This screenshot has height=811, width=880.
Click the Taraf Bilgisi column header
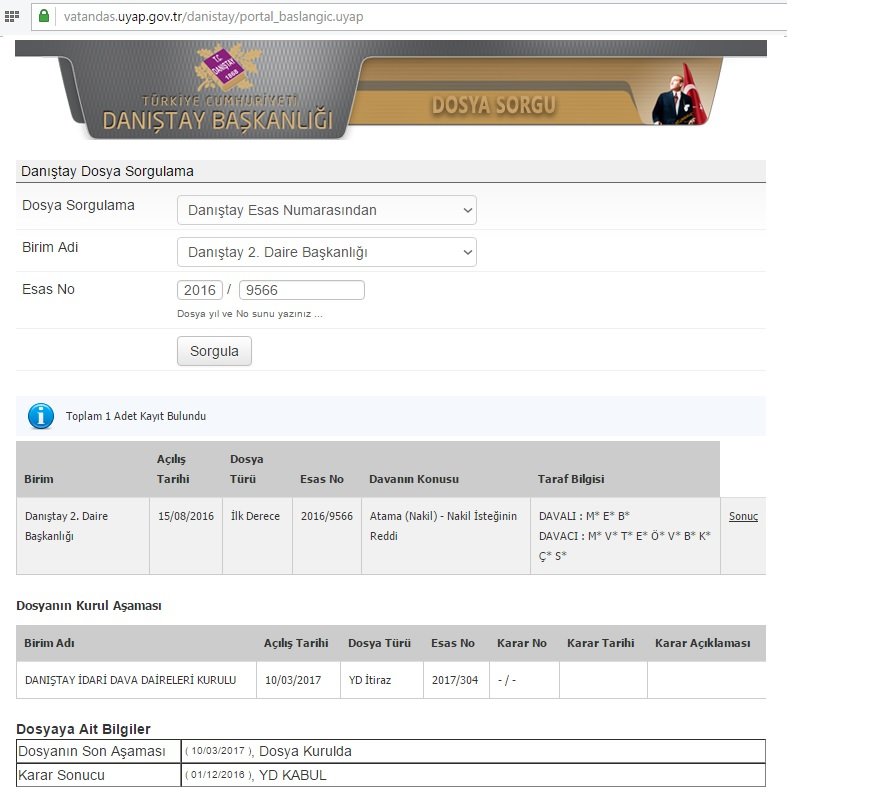(x=570, y=479)
